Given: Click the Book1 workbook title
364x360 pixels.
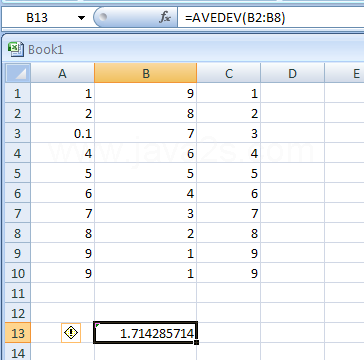Looking at the screenshot, I should [46, 50].
